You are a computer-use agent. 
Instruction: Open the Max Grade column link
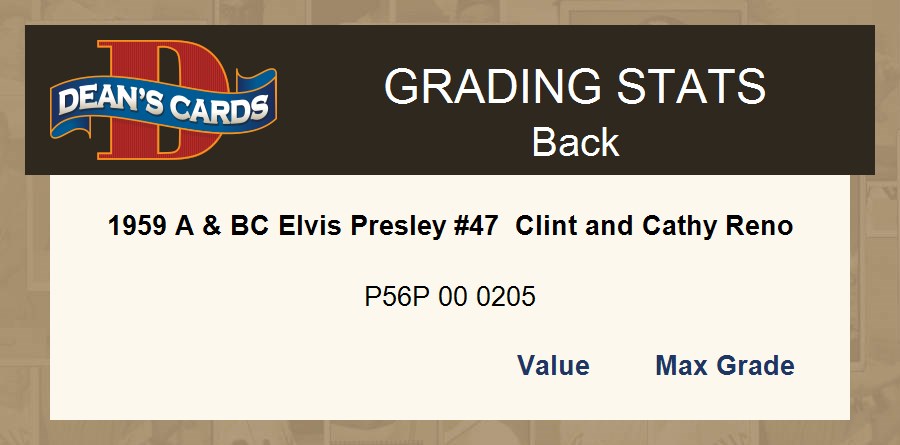pyautogui.click(x=724, y=366)
